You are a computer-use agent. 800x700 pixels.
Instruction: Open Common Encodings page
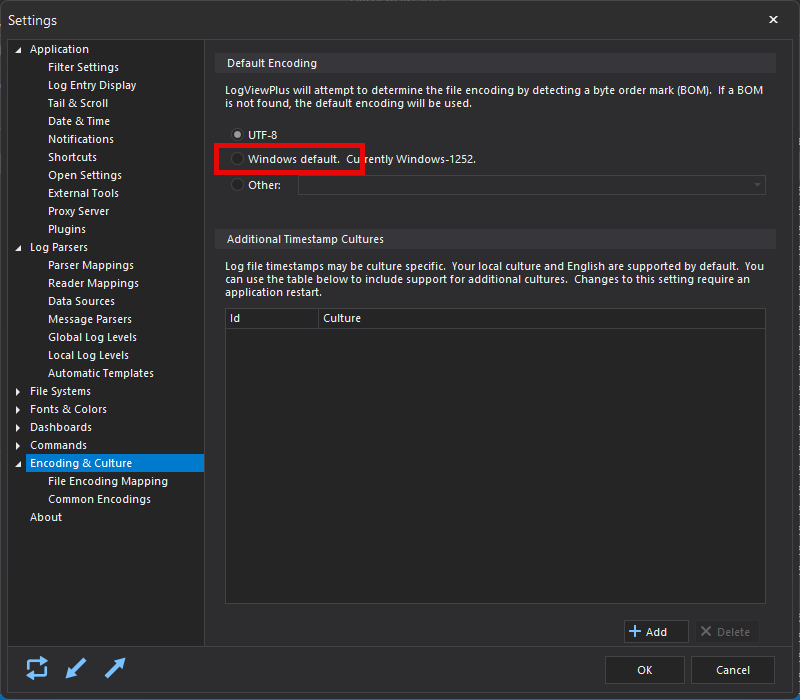[x=99, y=499]
